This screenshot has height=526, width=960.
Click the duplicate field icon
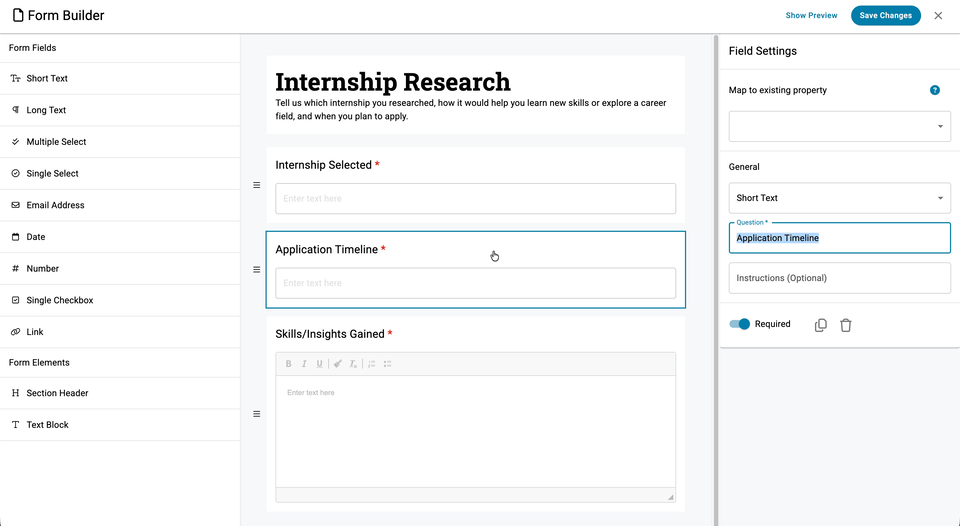point(821,325)
